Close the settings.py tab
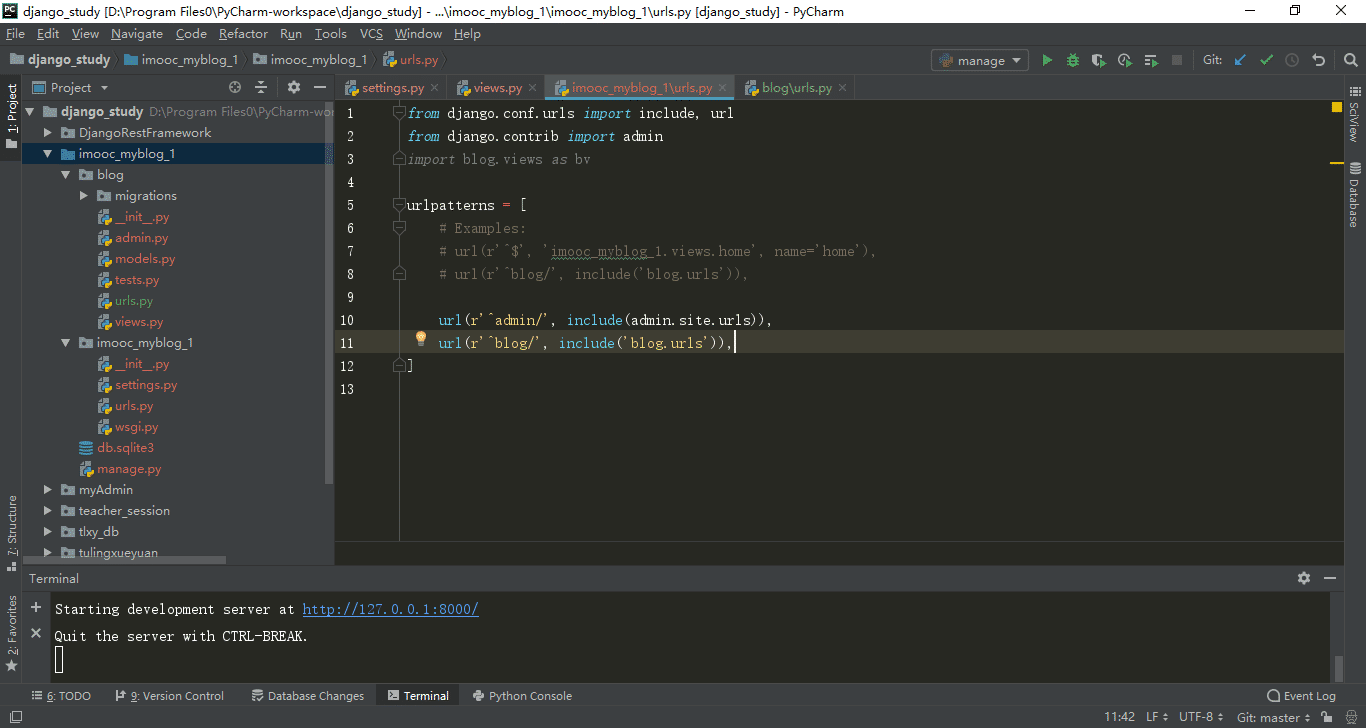 (x=435, y=88)
